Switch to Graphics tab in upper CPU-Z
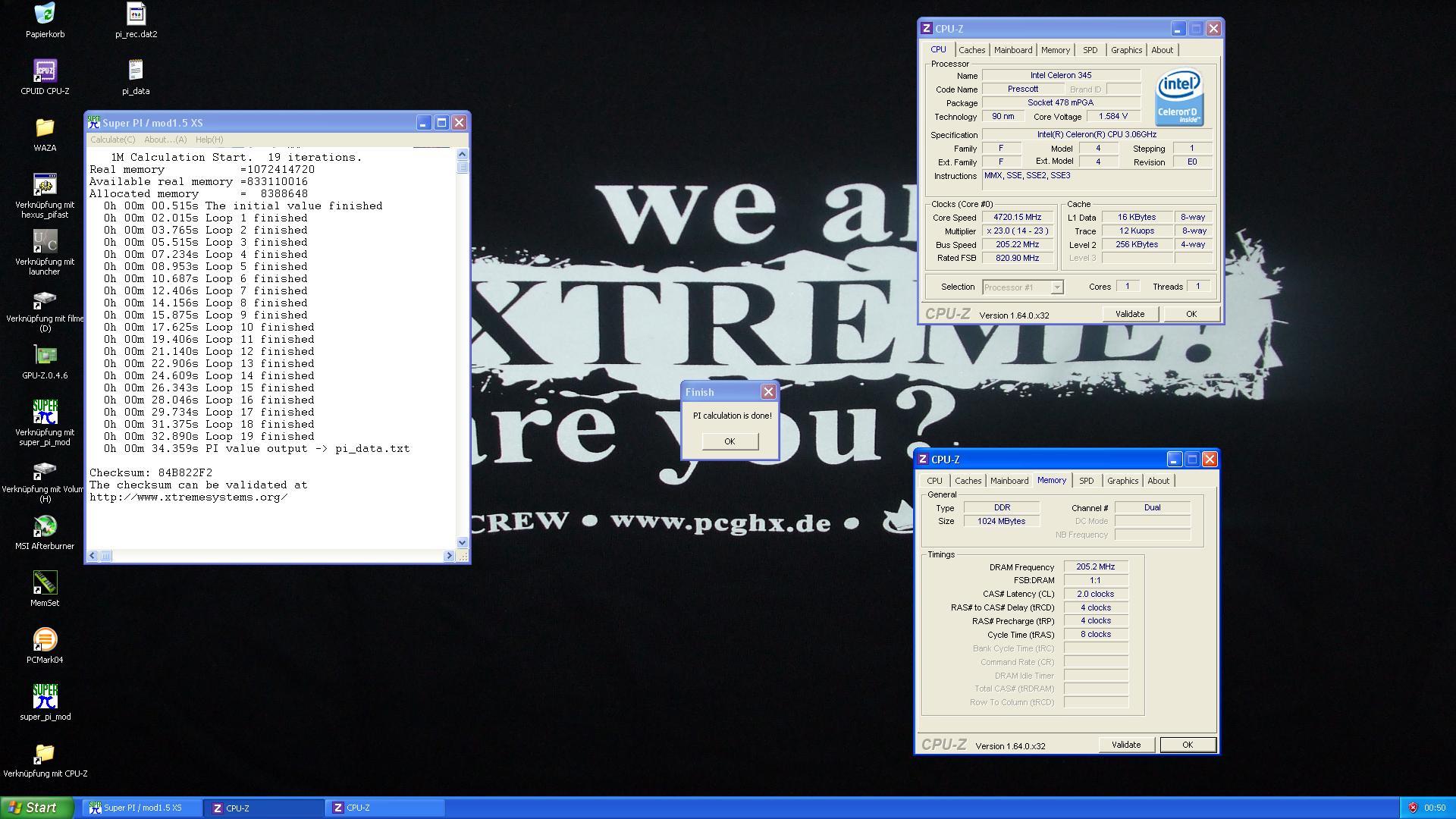The width and height of the screenshot is (1456, 819). (1126, 50)
